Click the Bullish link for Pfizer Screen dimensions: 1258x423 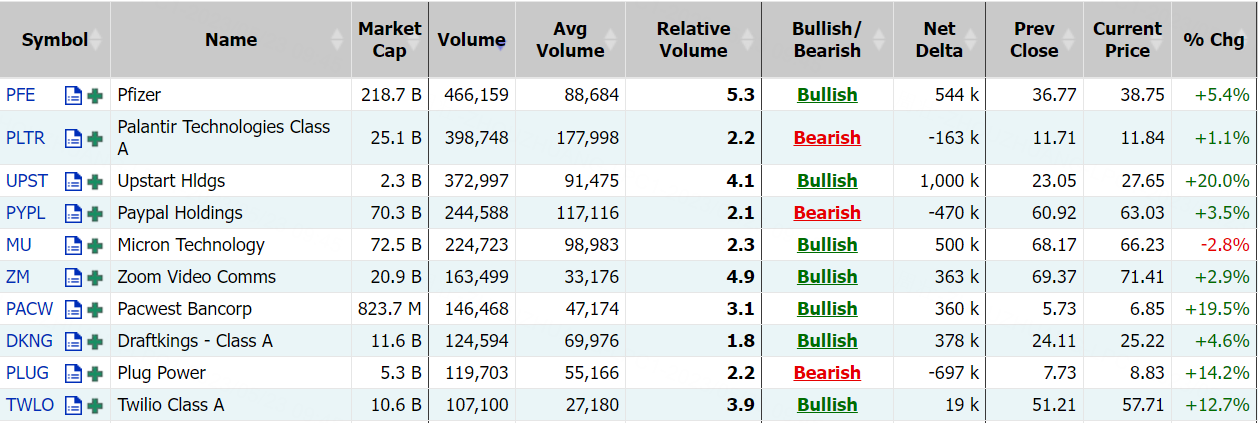tap(827, 95)
